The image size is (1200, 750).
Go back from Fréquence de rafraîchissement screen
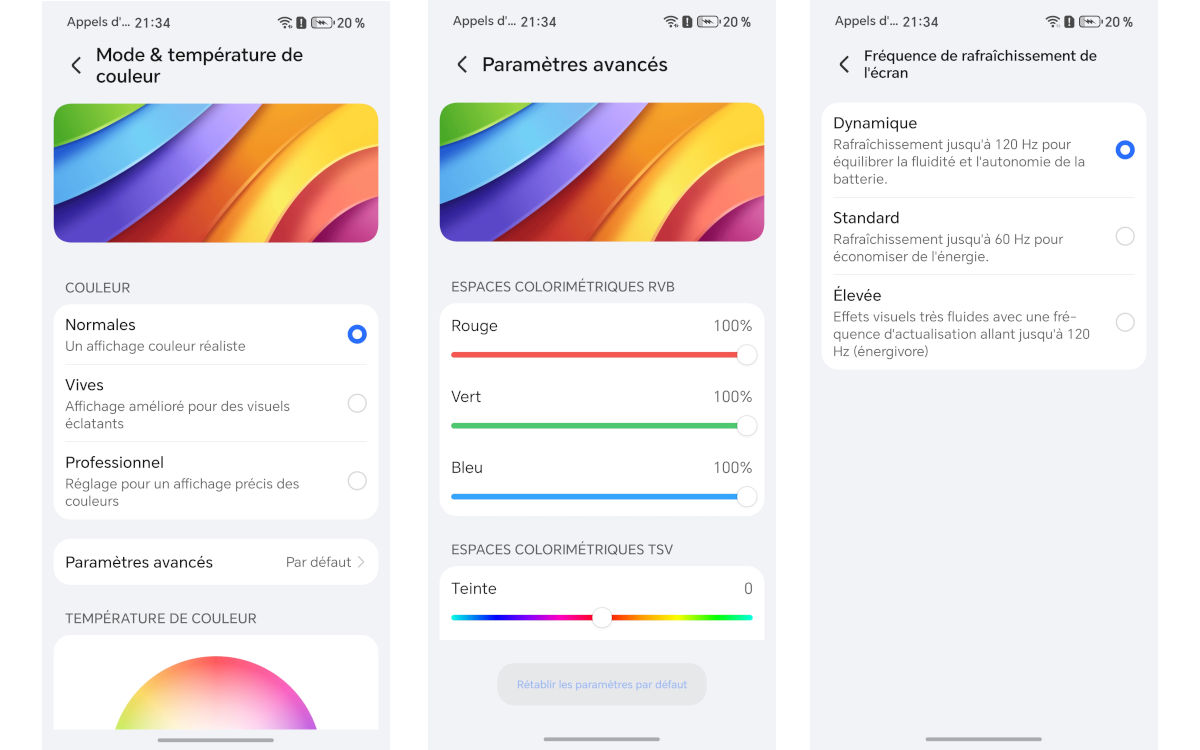(844, 65)
